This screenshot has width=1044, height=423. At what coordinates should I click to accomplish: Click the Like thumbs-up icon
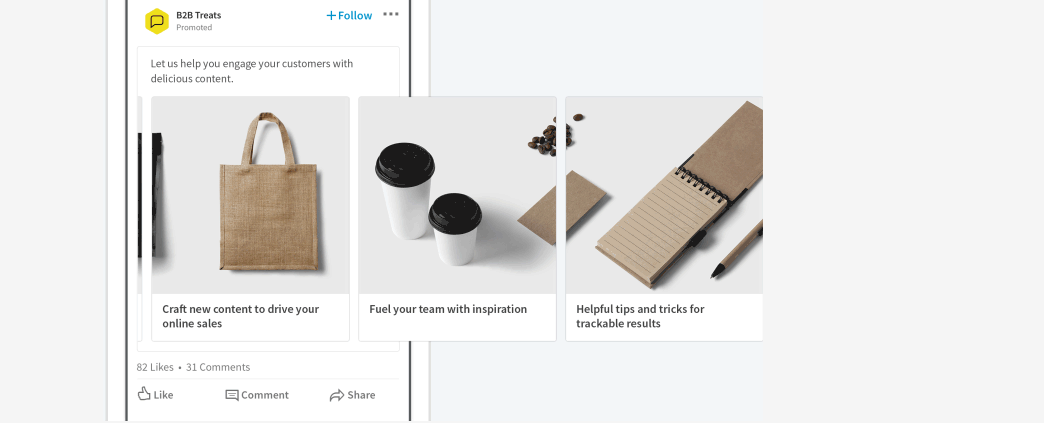pos(144,394)
